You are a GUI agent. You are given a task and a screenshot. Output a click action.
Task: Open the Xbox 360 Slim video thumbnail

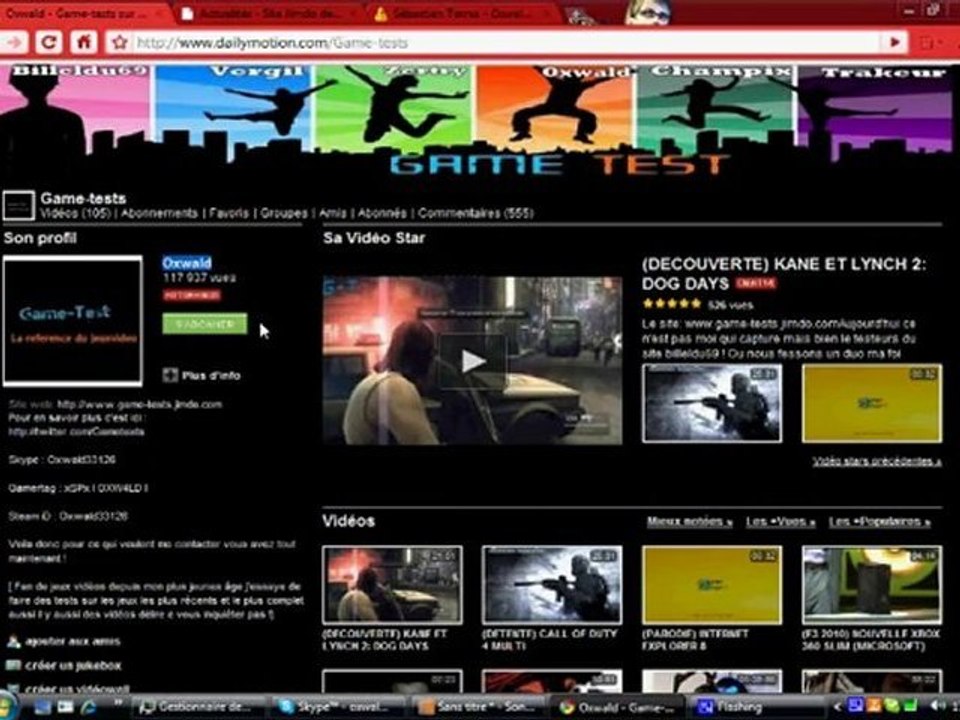872,585
